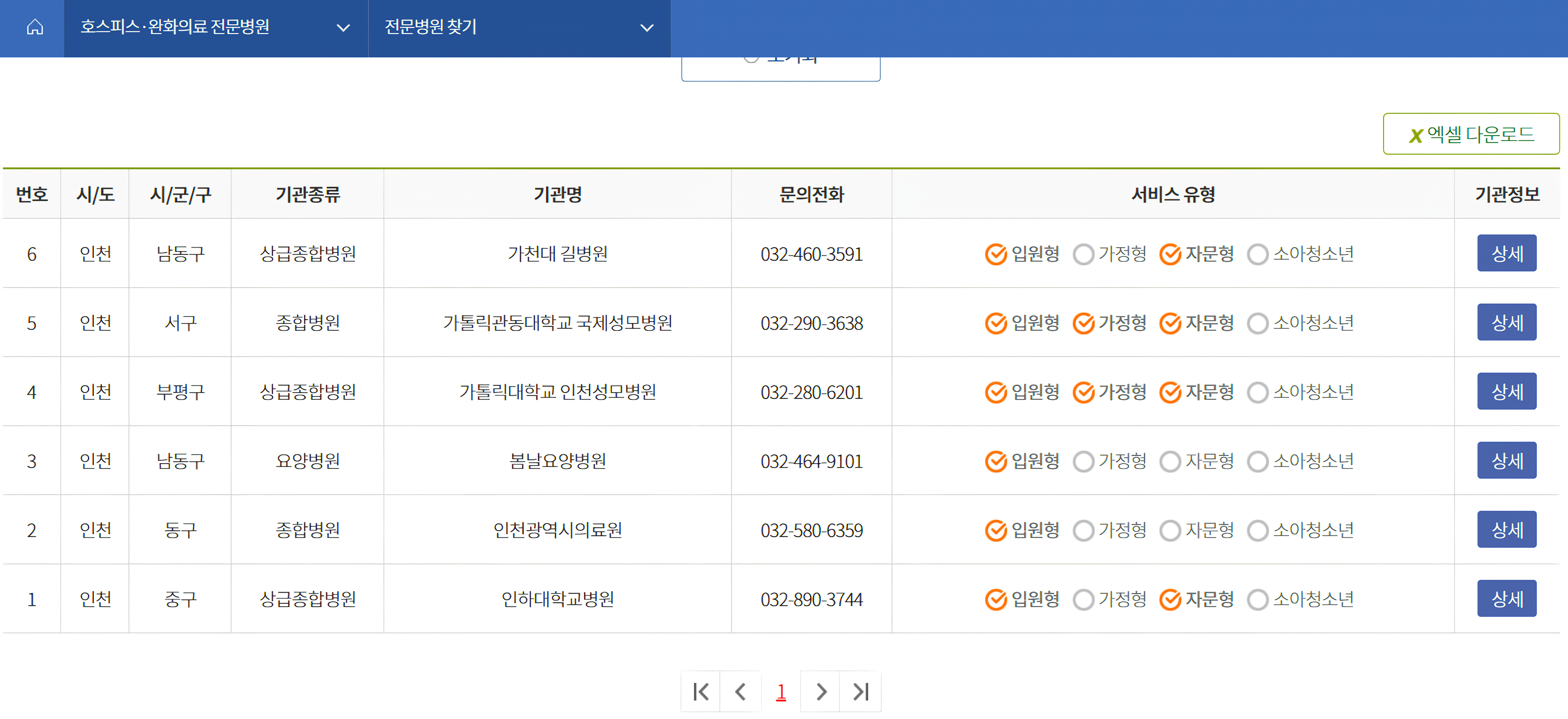The width and height of the screenshot is (1568, 719).
Task: Click checked 자문형 icon for 인하대학교병원
Action: coord(1170,600)
